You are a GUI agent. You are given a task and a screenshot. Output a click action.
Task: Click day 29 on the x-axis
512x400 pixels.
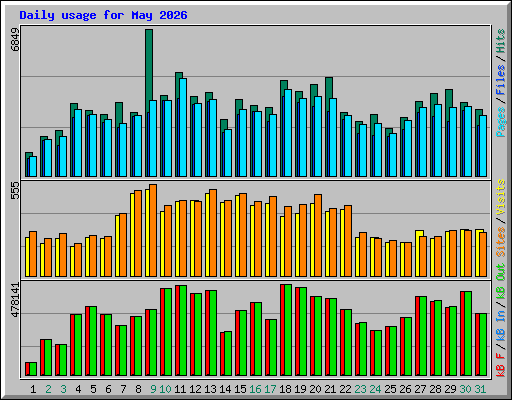pos(450,389)
